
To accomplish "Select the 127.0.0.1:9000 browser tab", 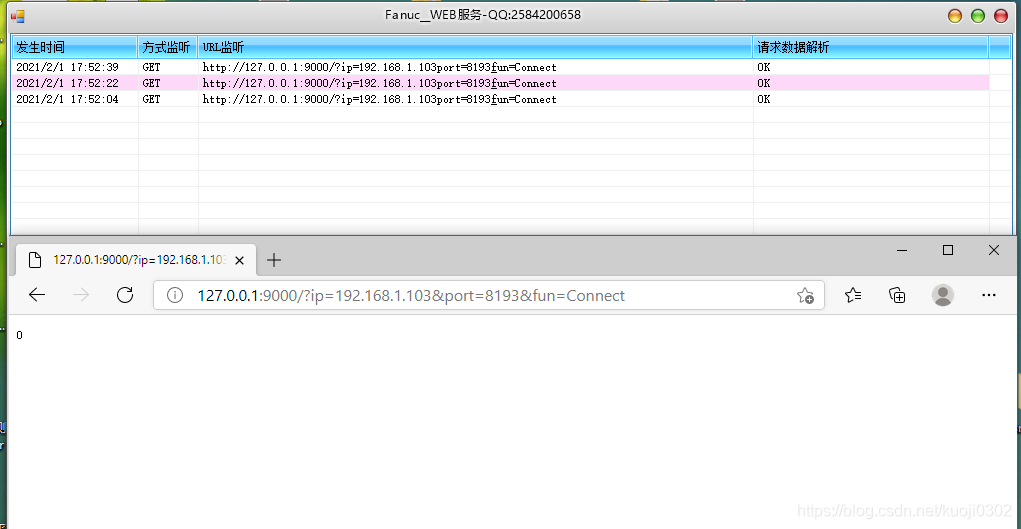I will point(135,260).
